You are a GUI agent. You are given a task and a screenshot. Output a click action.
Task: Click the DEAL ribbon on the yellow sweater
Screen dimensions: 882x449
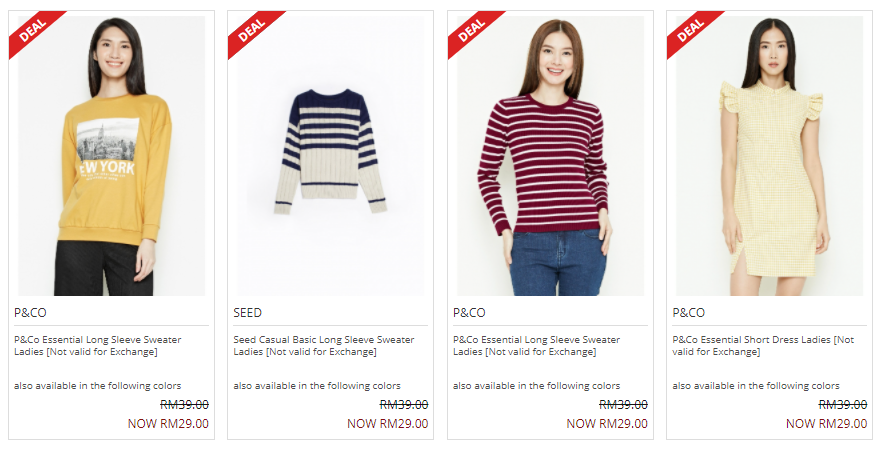coord(33,30)
